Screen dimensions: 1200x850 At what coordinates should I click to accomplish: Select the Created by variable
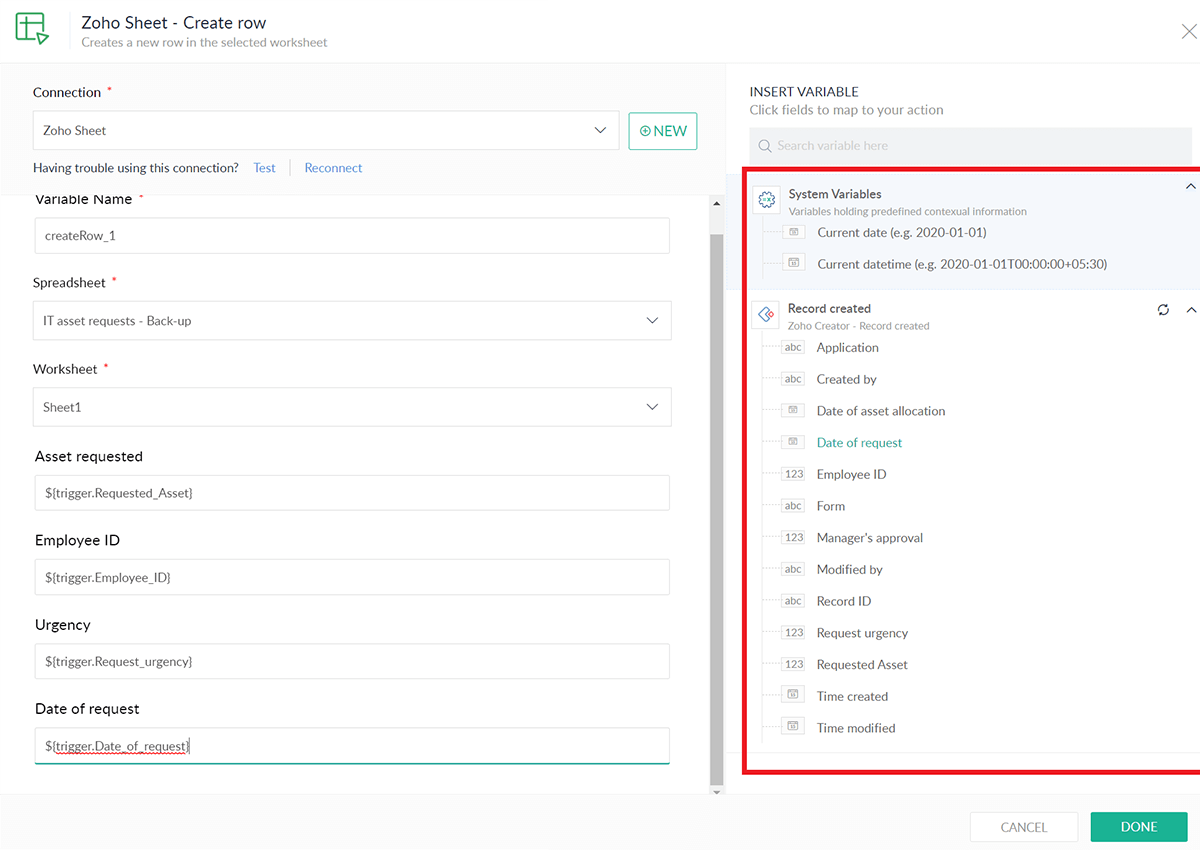tap(846, 379)
